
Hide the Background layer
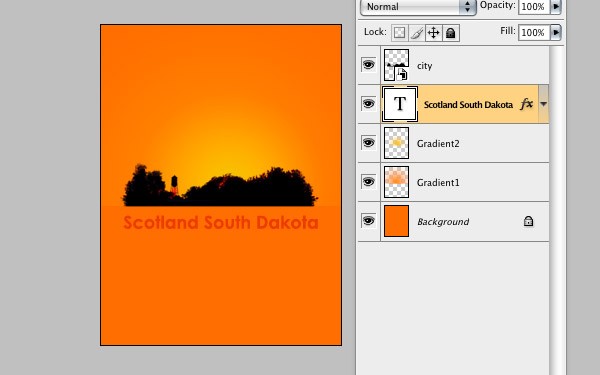[368, 221]
